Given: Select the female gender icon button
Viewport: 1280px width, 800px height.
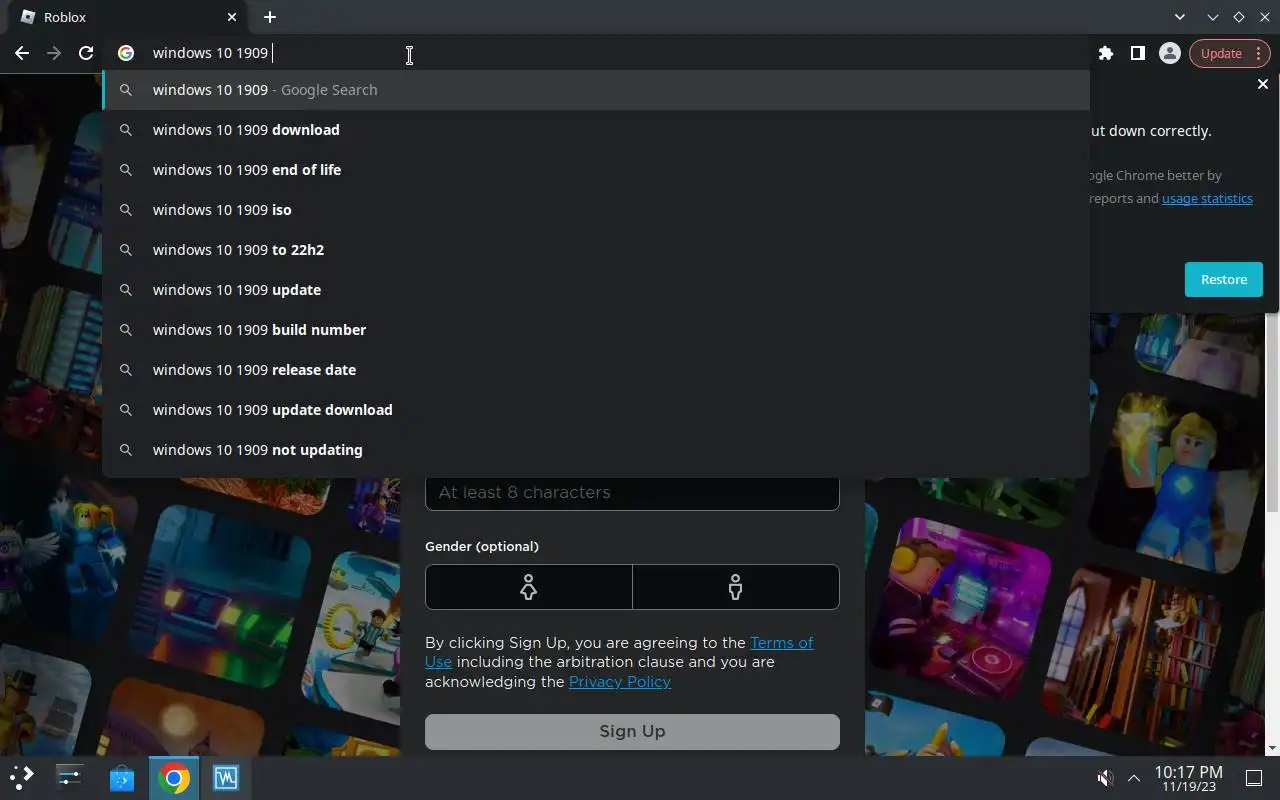Looking at the screenshot, I should click(529, 587).
